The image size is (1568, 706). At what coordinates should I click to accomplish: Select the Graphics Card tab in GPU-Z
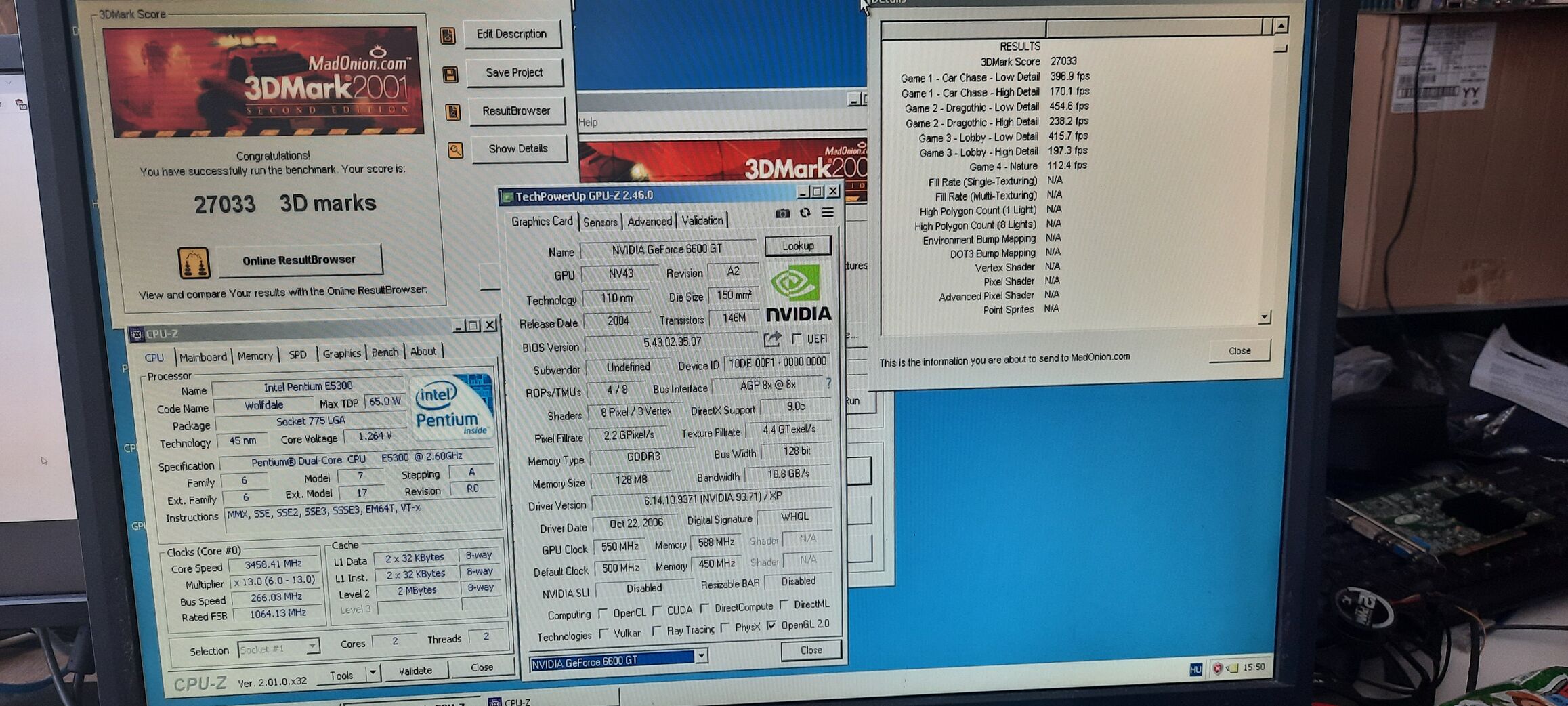(x=542, y=222)
